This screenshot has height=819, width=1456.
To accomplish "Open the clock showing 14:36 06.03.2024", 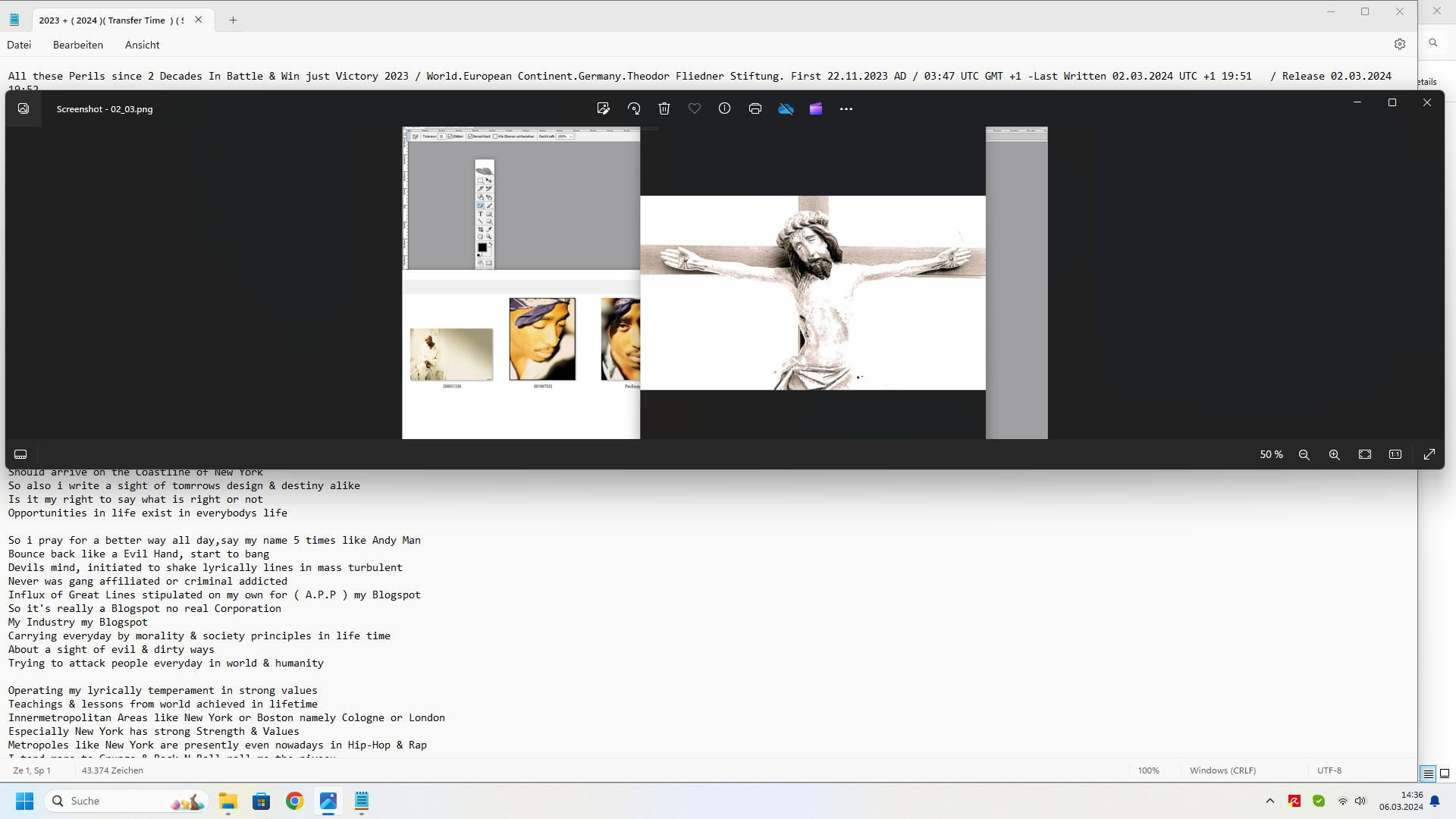I will 1401,801.
